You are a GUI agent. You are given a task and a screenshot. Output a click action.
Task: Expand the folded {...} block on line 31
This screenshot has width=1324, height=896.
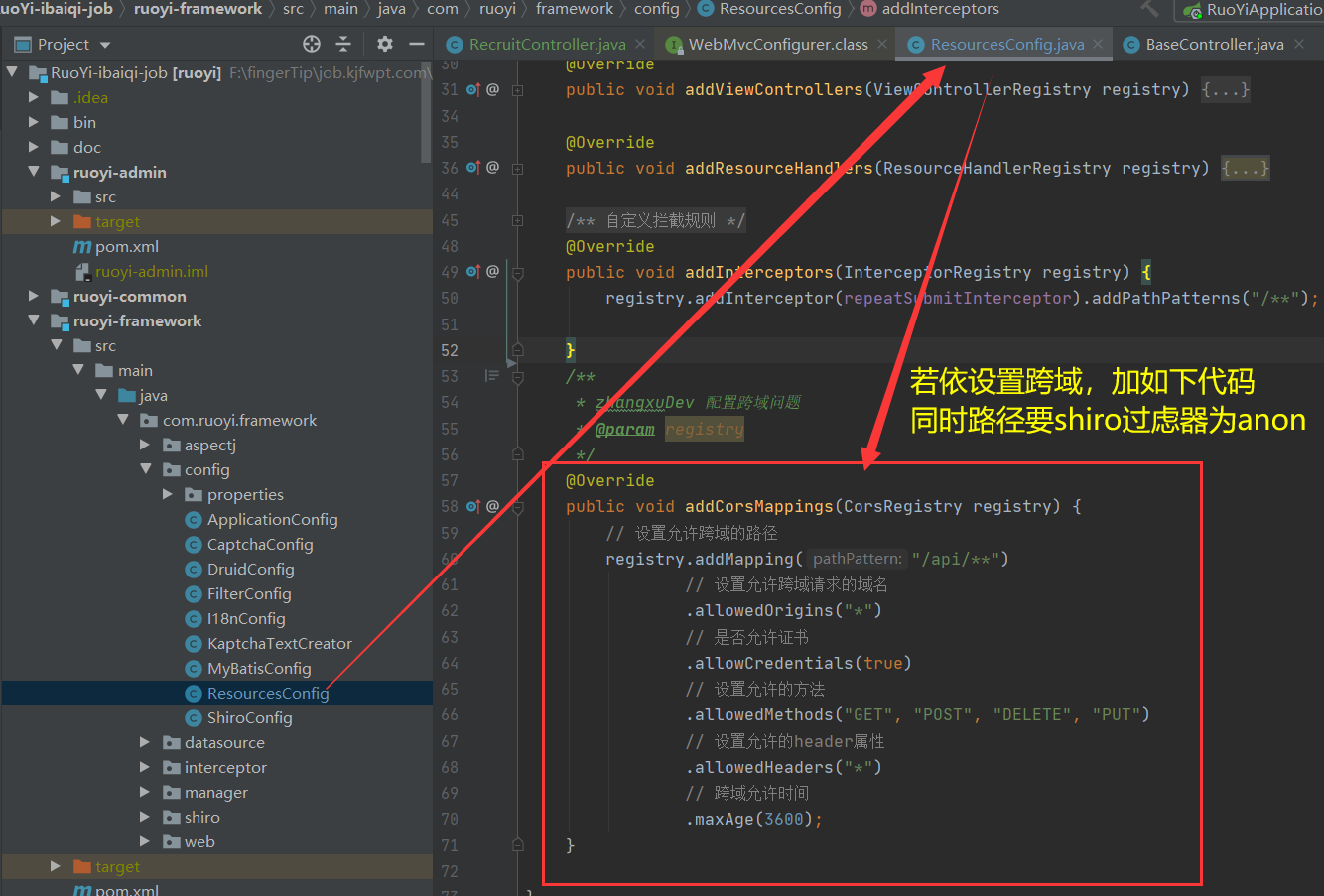[x=1225, y=89]
